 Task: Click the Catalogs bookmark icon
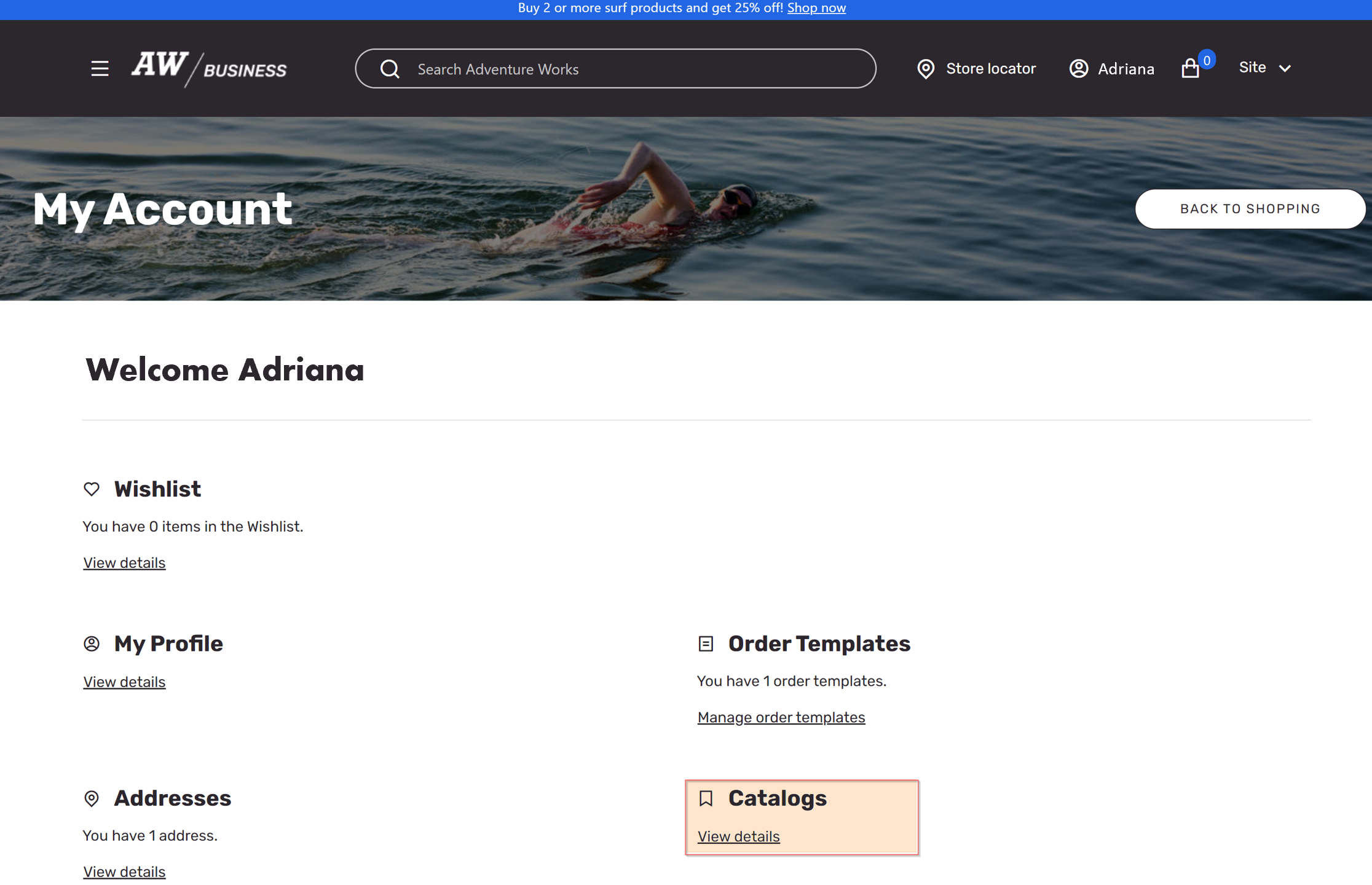pos(707,797)
